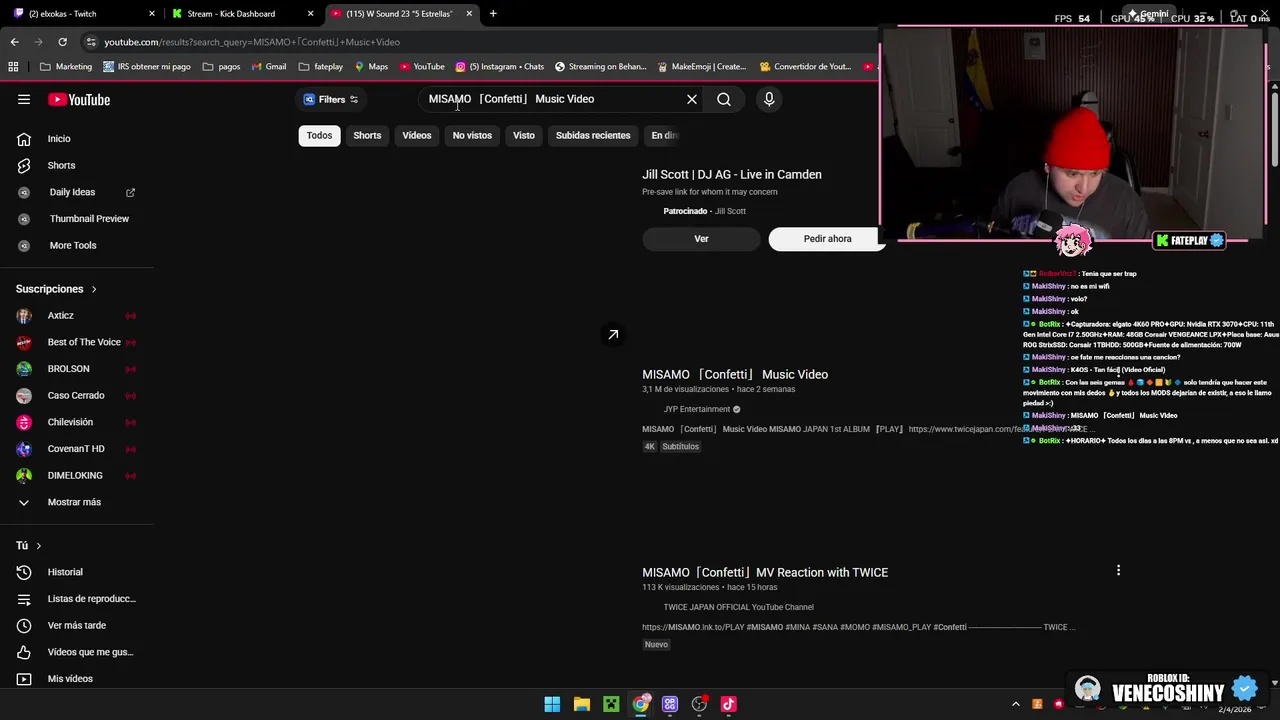1280x720 pixels.
Task: Show hidden system tray icons
Action: (x=1016, y=704)
